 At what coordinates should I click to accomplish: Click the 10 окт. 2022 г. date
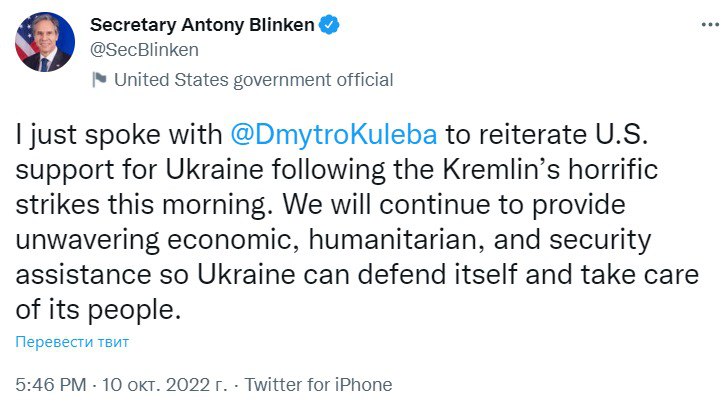tap(166, 384)
